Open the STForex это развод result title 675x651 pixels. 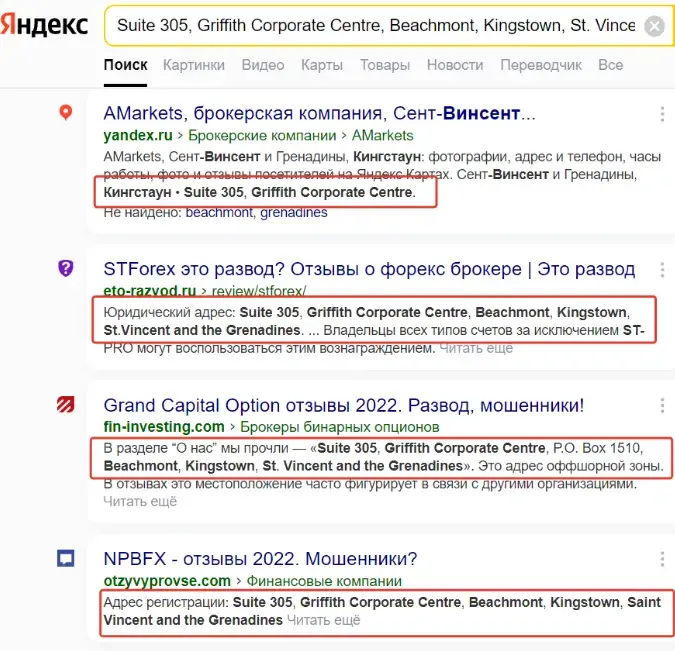pyautogui.click(x=369, y=269)
